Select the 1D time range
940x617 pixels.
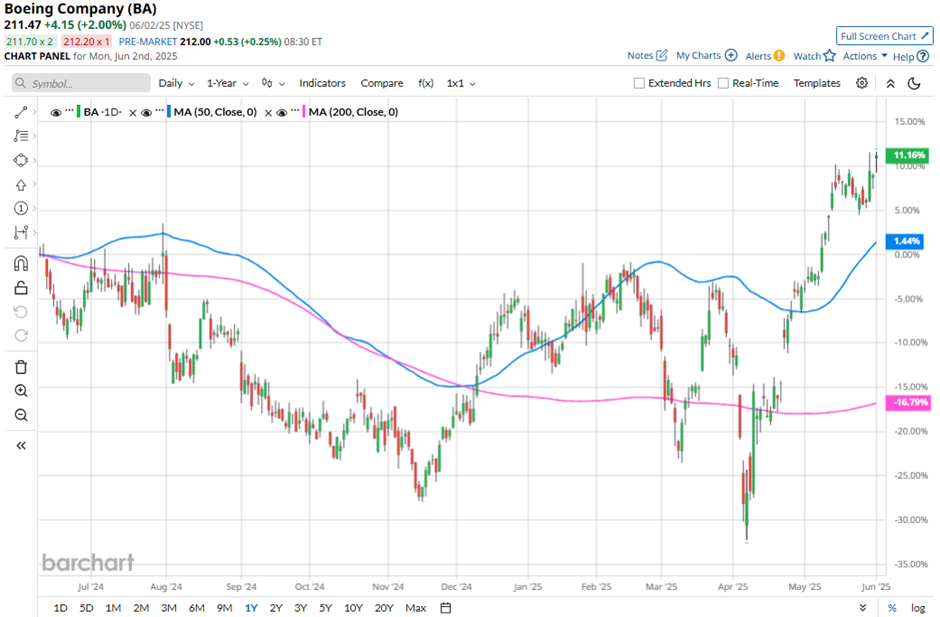61,608
